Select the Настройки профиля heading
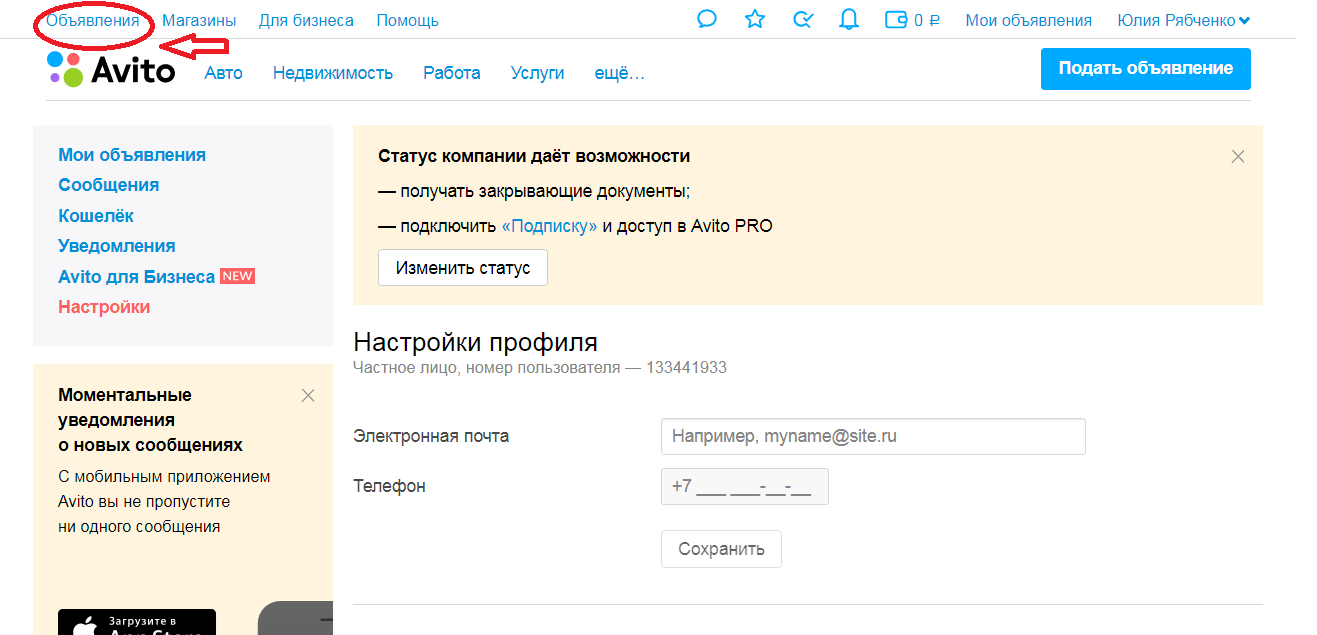 [476, 342]
